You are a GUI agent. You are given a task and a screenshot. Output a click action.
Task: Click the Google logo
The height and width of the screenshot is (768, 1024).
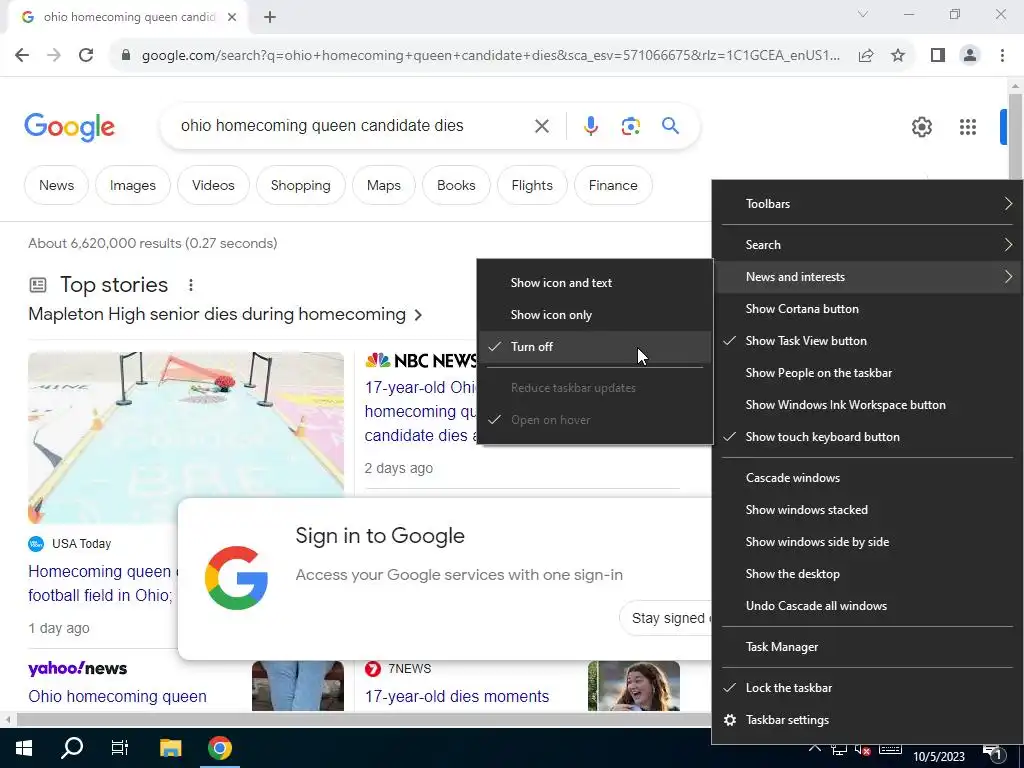tap(69, 127)
